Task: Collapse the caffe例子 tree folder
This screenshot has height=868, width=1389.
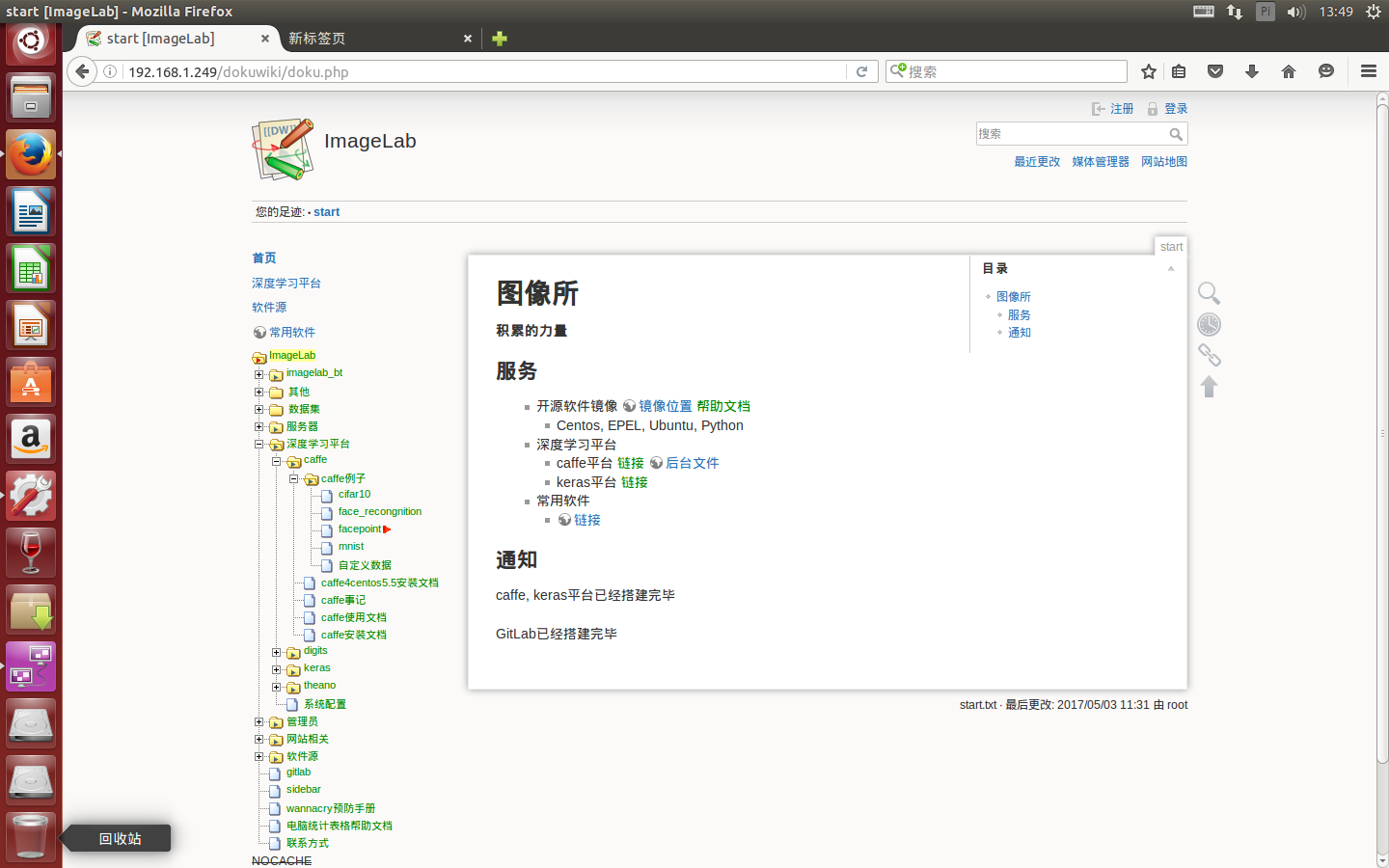Action: 293,478
